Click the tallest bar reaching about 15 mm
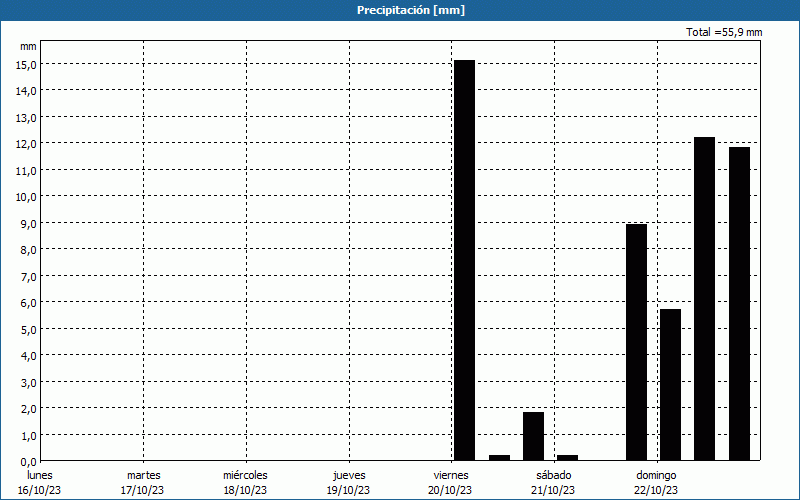This screenshot has width=800, height=500. 464,260
